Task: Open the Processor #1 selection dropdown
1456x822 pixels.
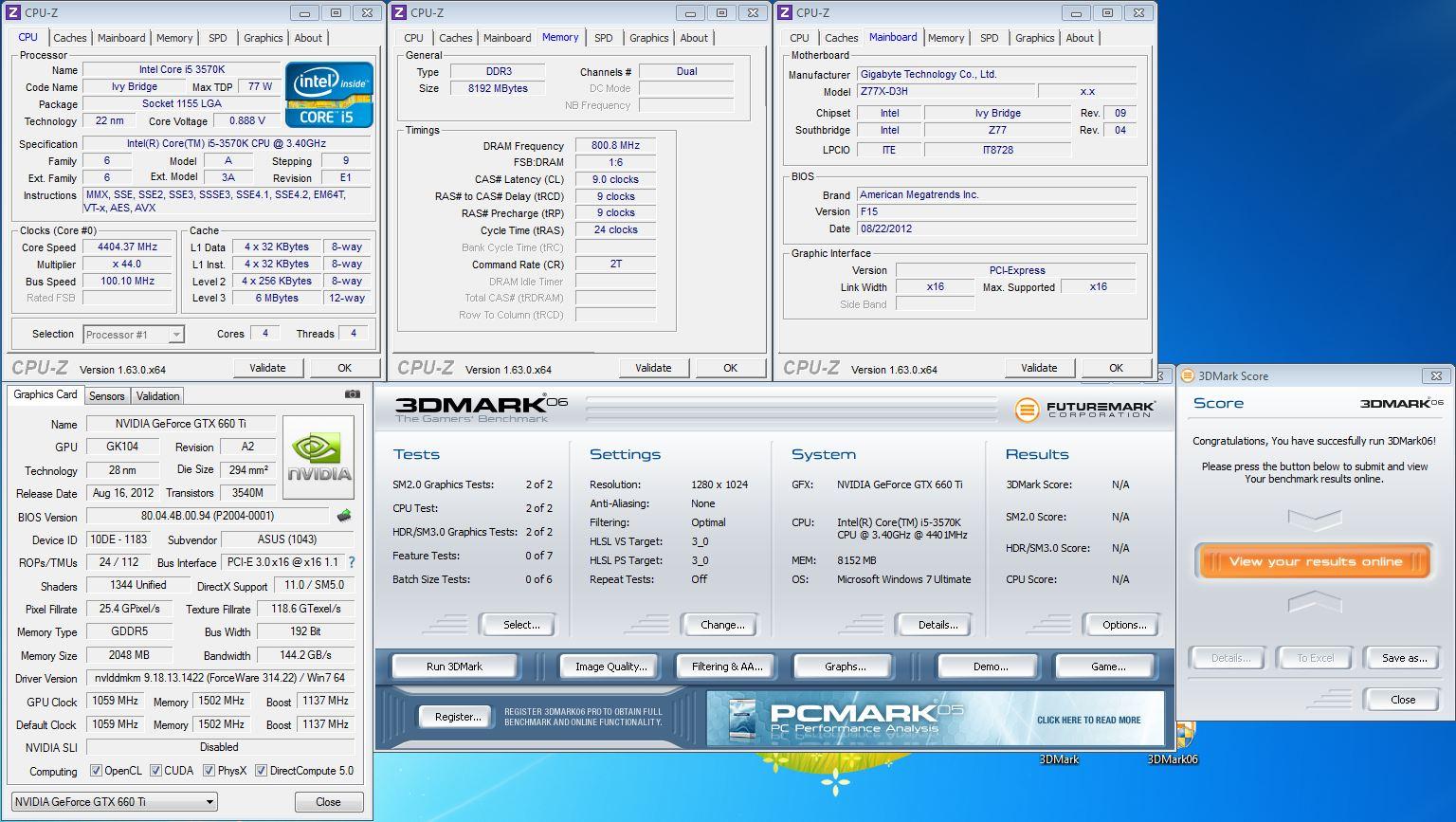Action: (134, 334)
